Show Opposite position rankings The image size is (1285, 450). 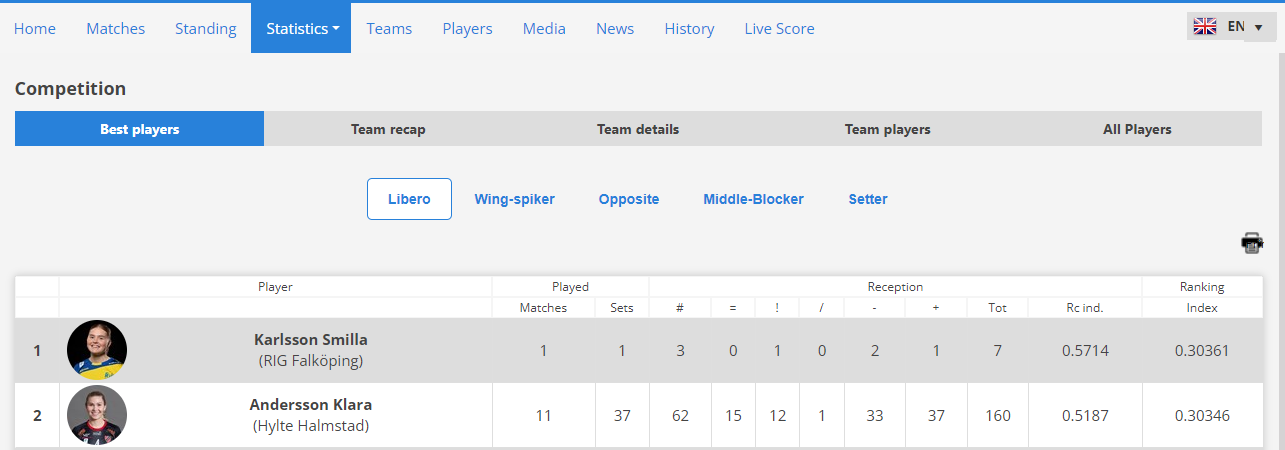point(629,199)
